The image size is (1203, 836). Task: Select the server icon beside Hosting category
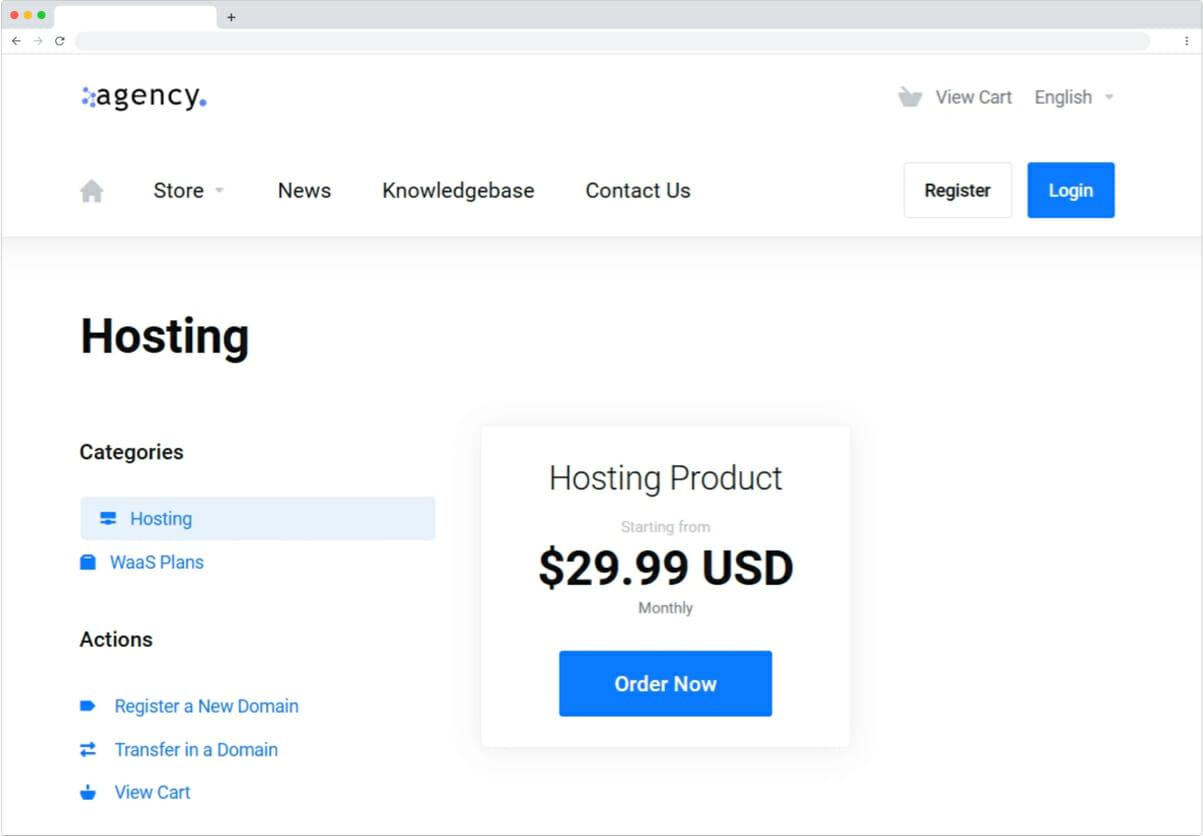(107, 518)
